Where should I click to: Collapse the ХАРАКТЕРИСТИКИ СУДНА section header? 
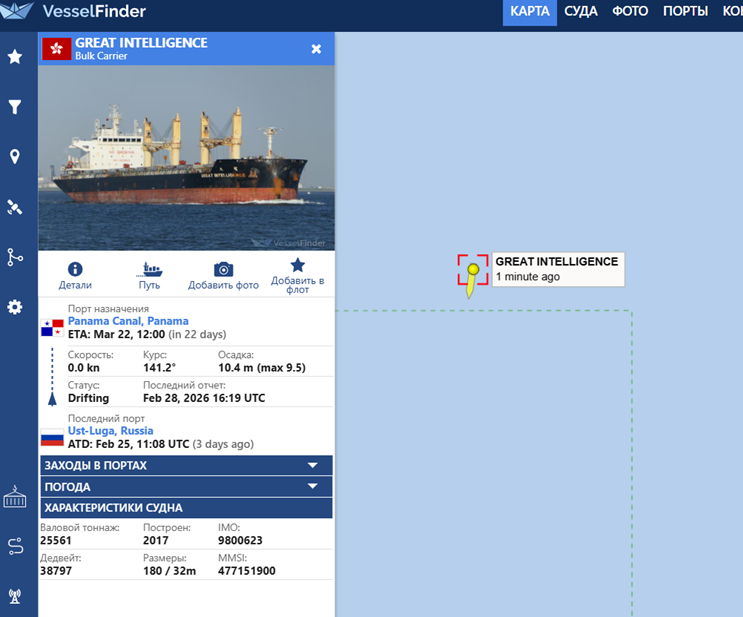[186, 508]
